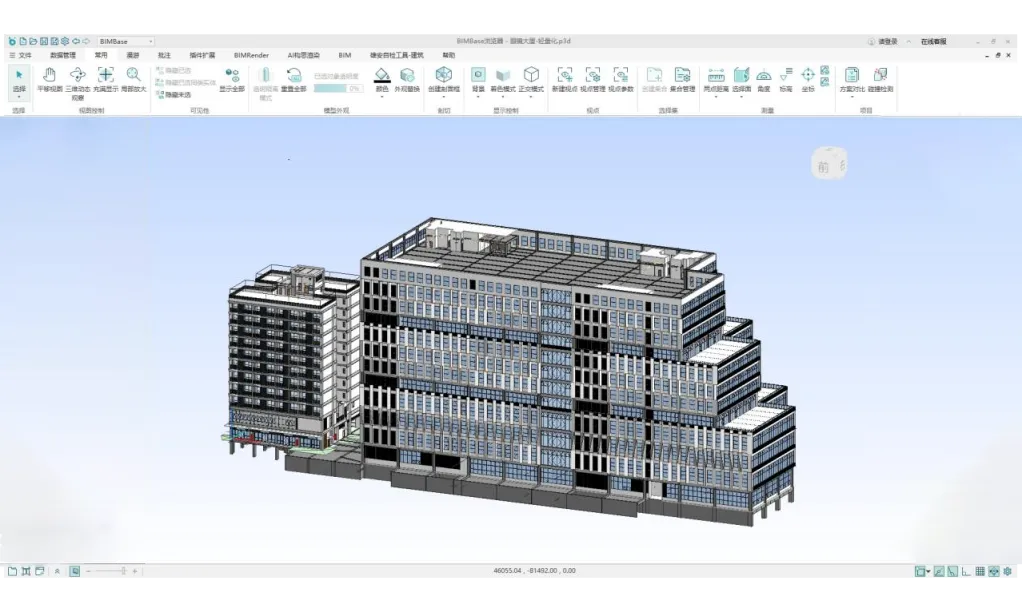Open the 数据管理 ribbon tab

pyautogui.click(x=62, y=56)
